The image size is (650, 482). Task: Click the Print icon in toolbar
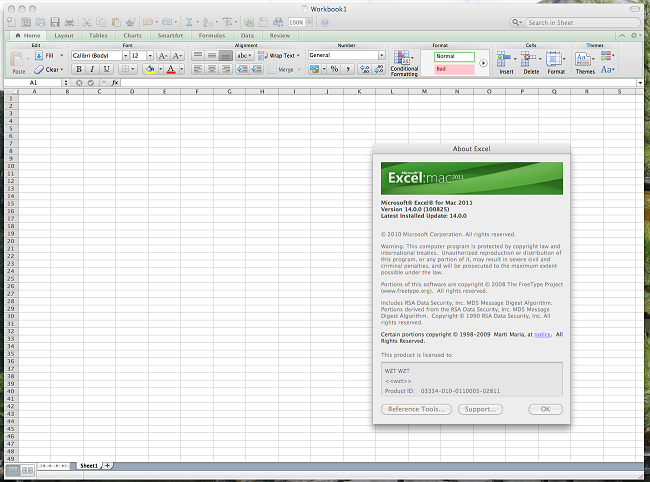(x=69, y=22)
